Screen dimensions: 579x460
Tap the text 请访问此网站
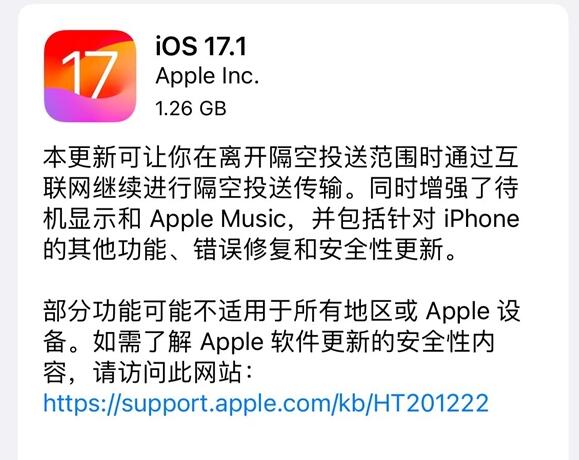[x=167, y=373]
